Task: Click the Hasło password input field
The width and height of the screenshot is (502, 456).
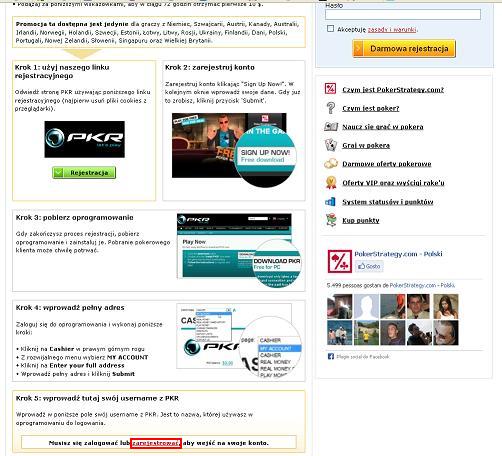Action: tap(403, 14)
